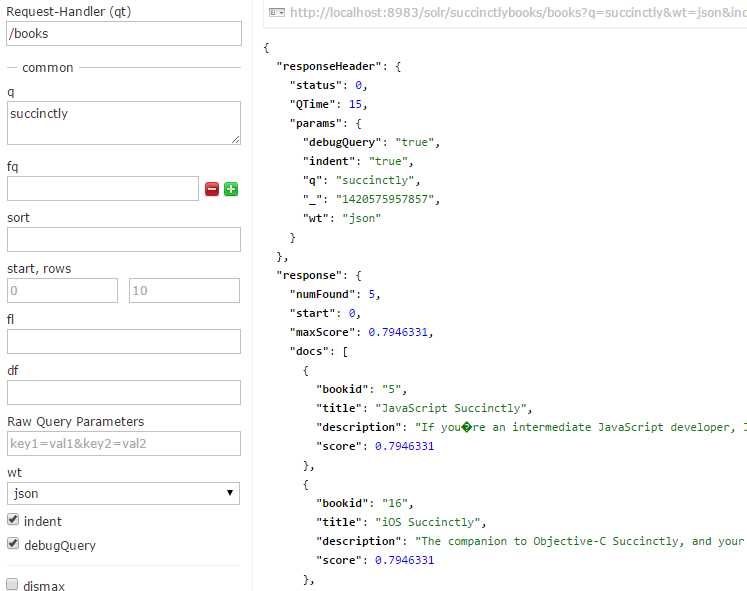Click the "indent" value "true" in params

[388, 161]
